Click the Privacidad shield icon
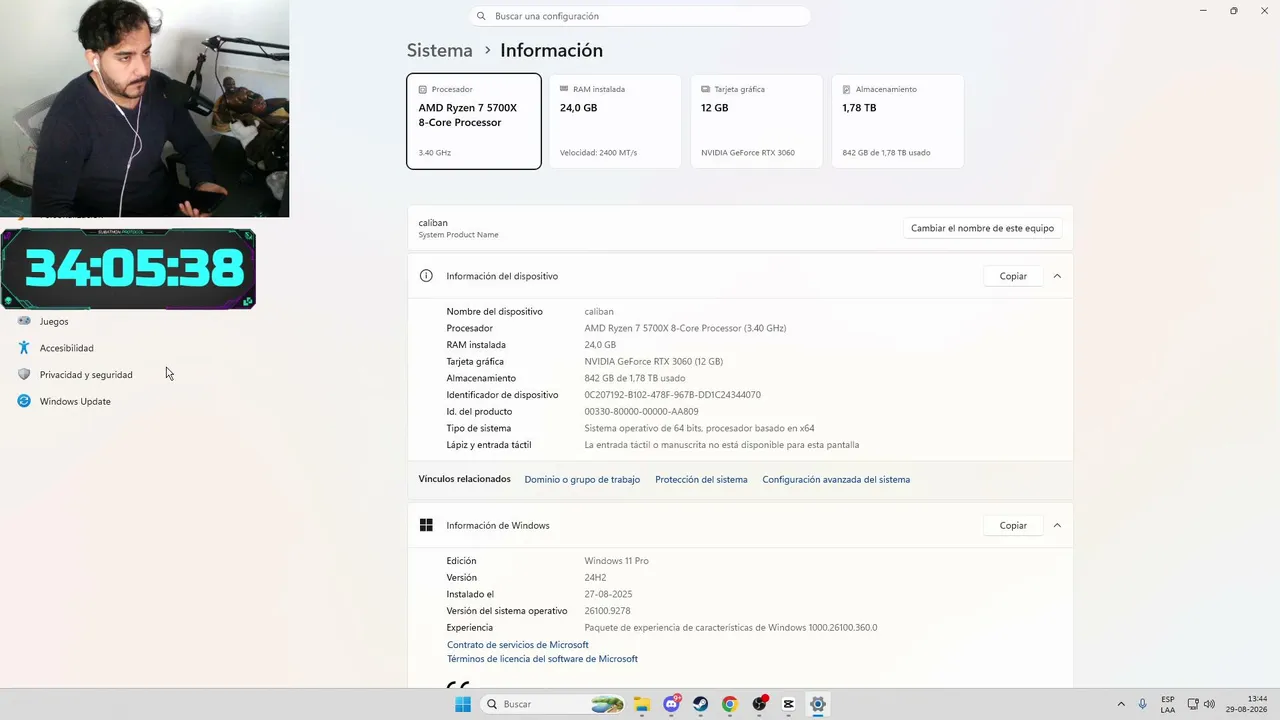Screen dimensions: 1280x720 tap(24, 374)
